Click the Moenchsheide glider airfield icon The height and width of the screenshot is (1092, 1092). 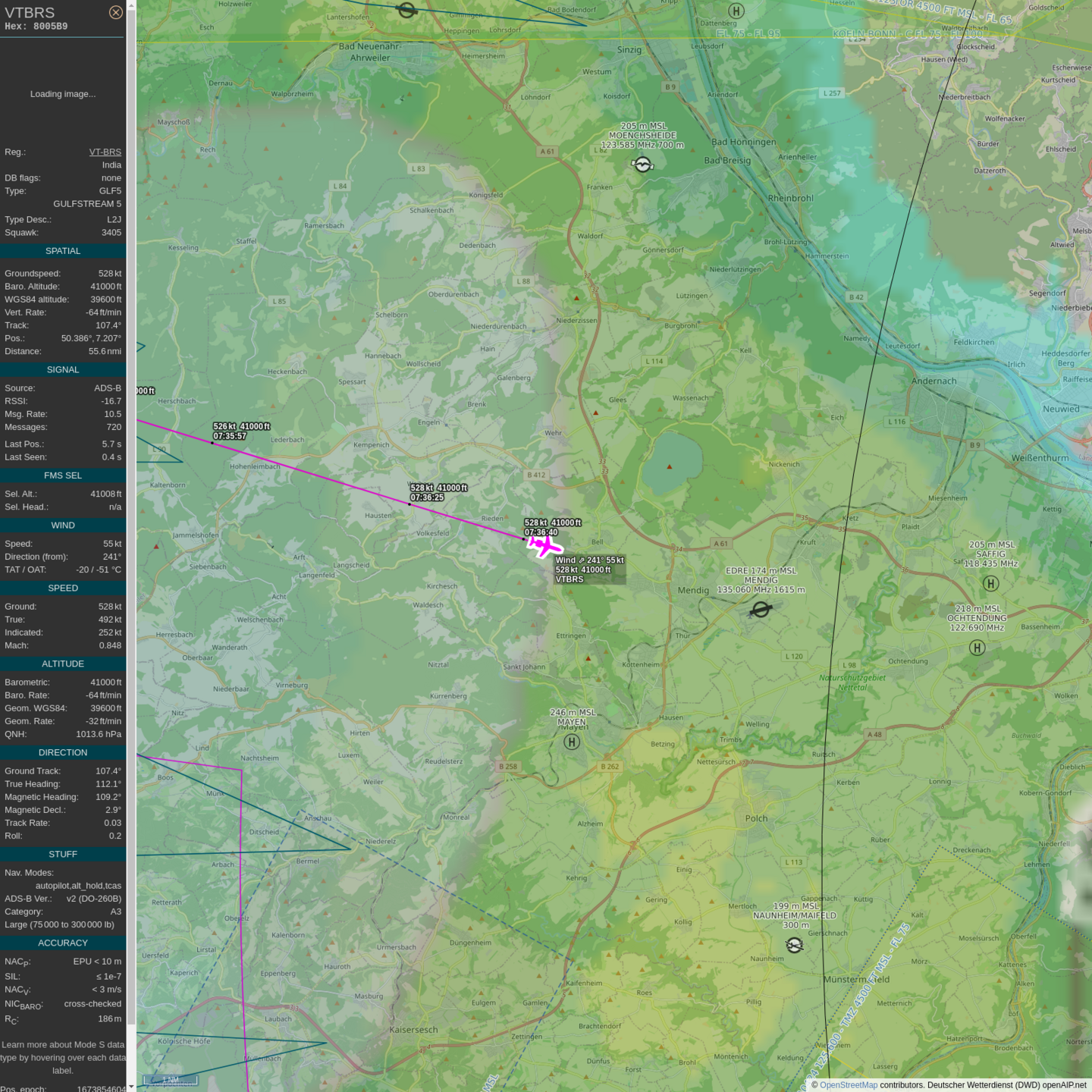[642, 165]
